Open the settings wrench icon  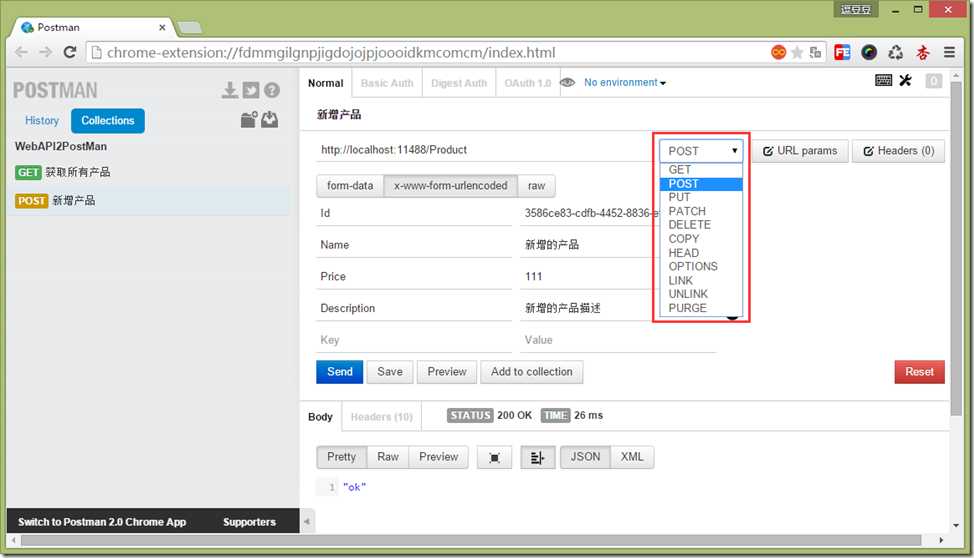click(905, 80)
